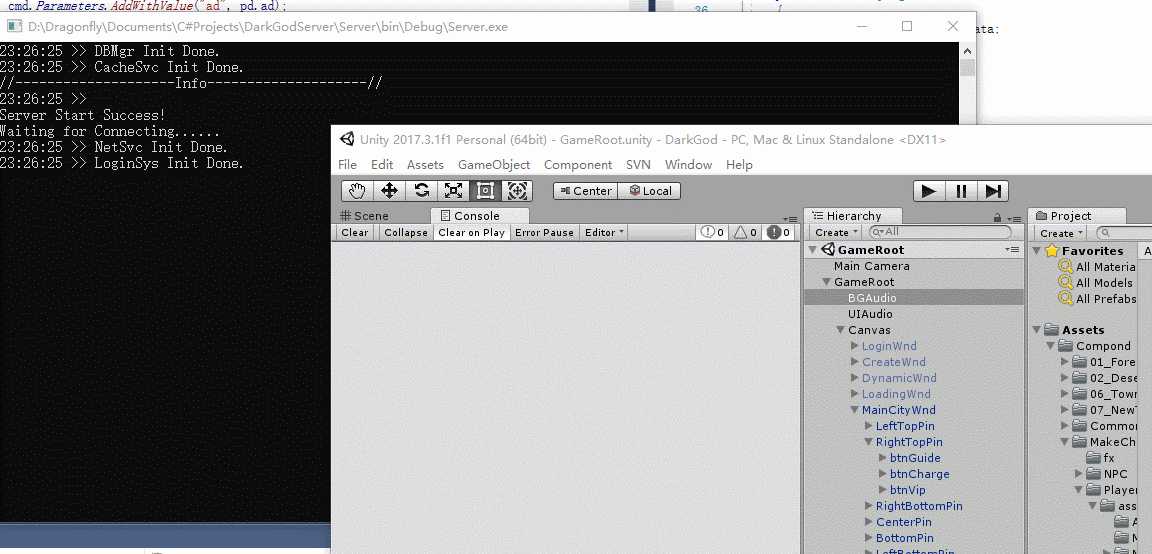This screenshot has width=1152, height=554.
Task: Select the Assets folder in Project
Action: point(1083,330)
